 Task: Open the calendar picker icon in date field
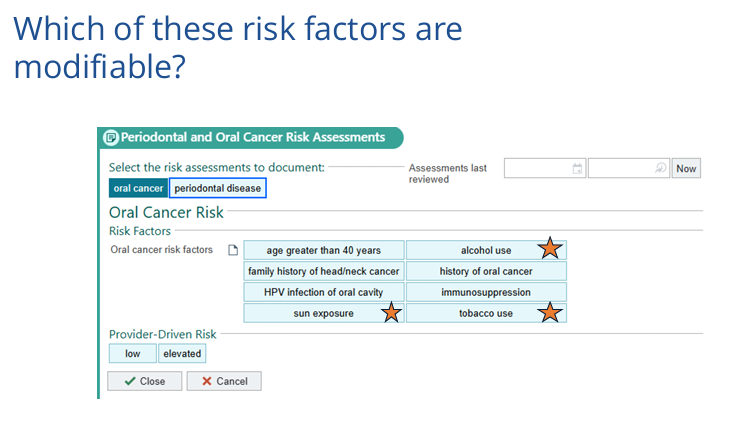coord(578,169)
